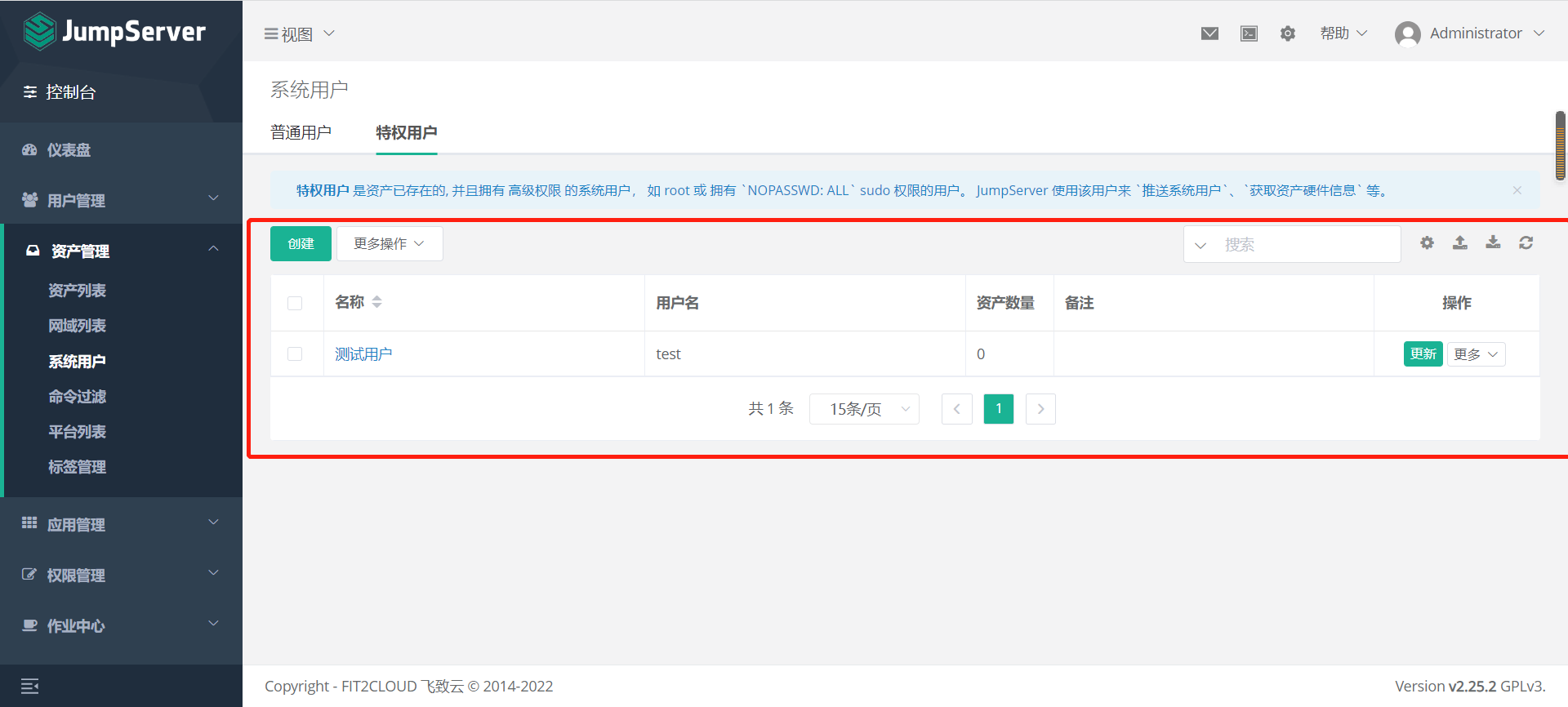Collapse the sidebar with bottom menu icon
This screenshot has height=707, width=1568.
[x=30, y=686]
